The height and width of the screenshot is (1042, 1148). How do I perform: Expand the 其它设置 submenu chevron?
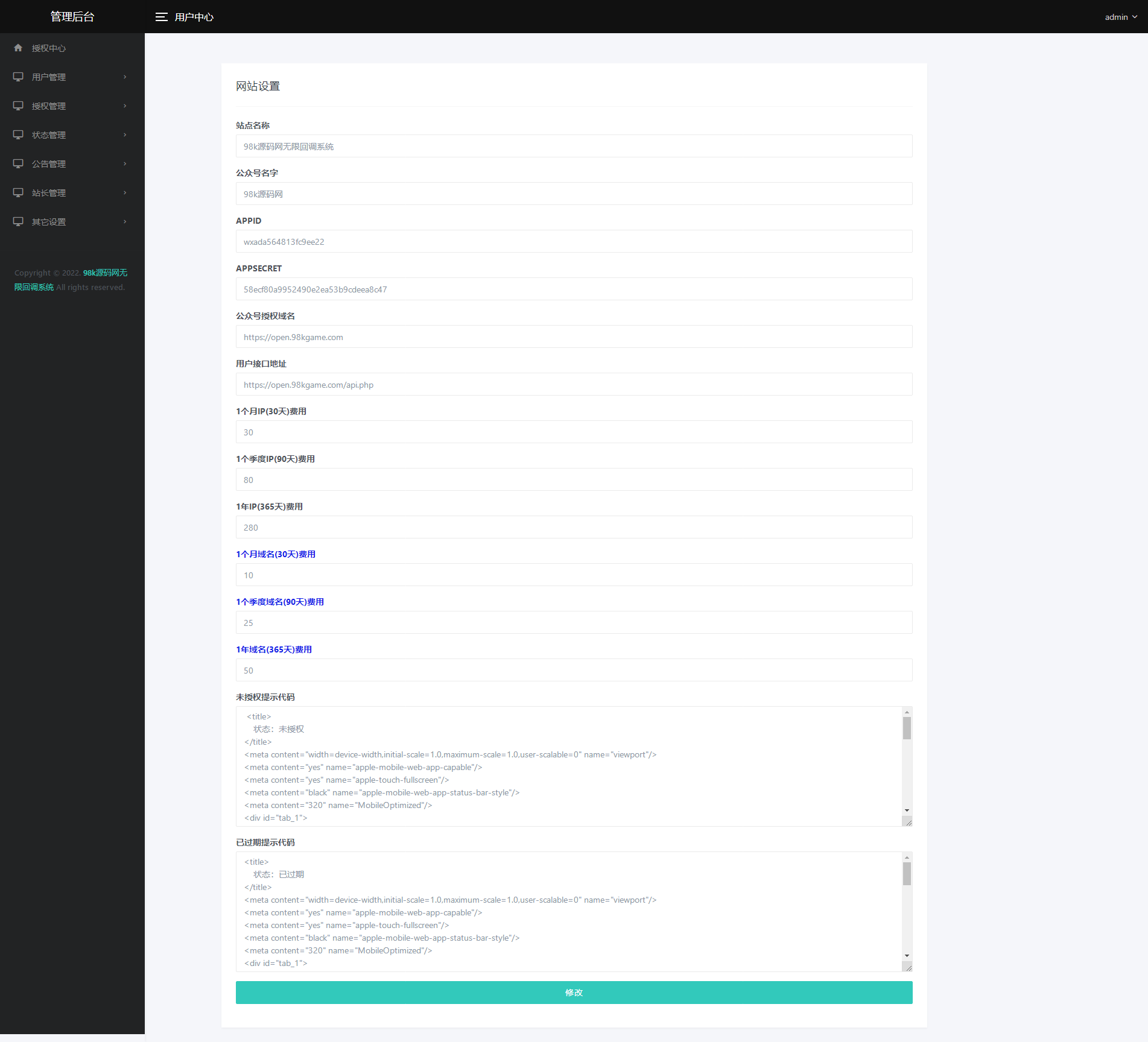125,221
